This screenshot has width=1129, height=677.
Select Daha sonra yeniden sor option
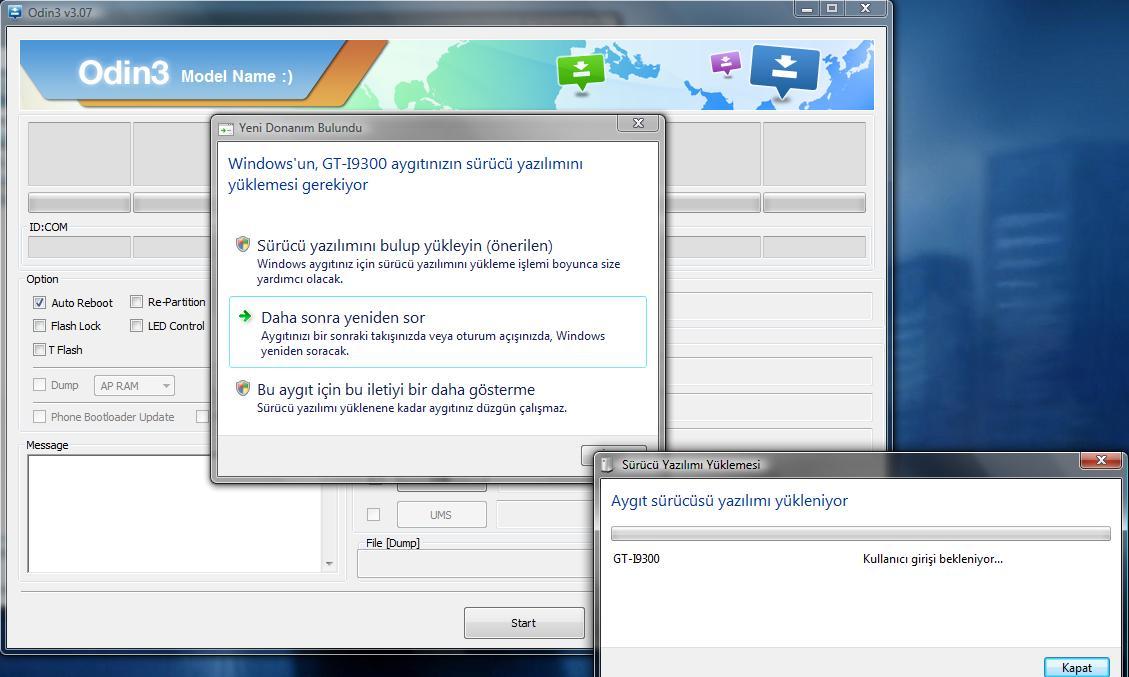click(x=438, y=332)
